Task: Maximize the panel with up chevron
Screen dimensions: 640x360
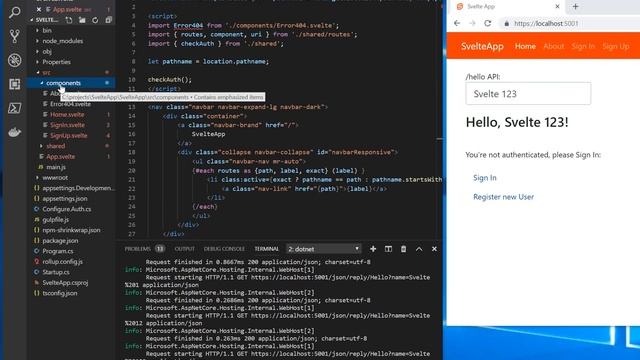Action: pos(419,249)
